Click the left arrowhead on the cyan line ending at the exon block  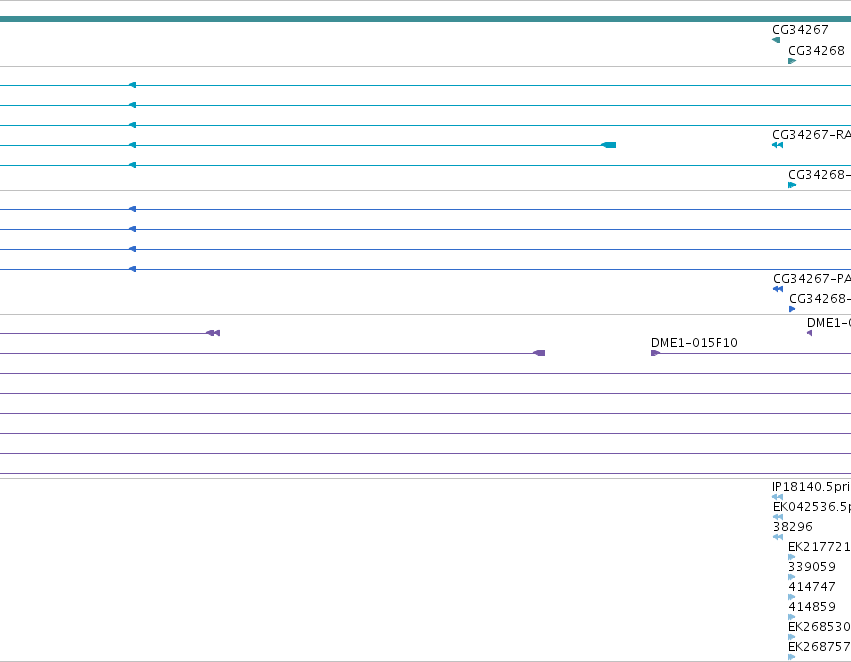click(x=132, y=145)
